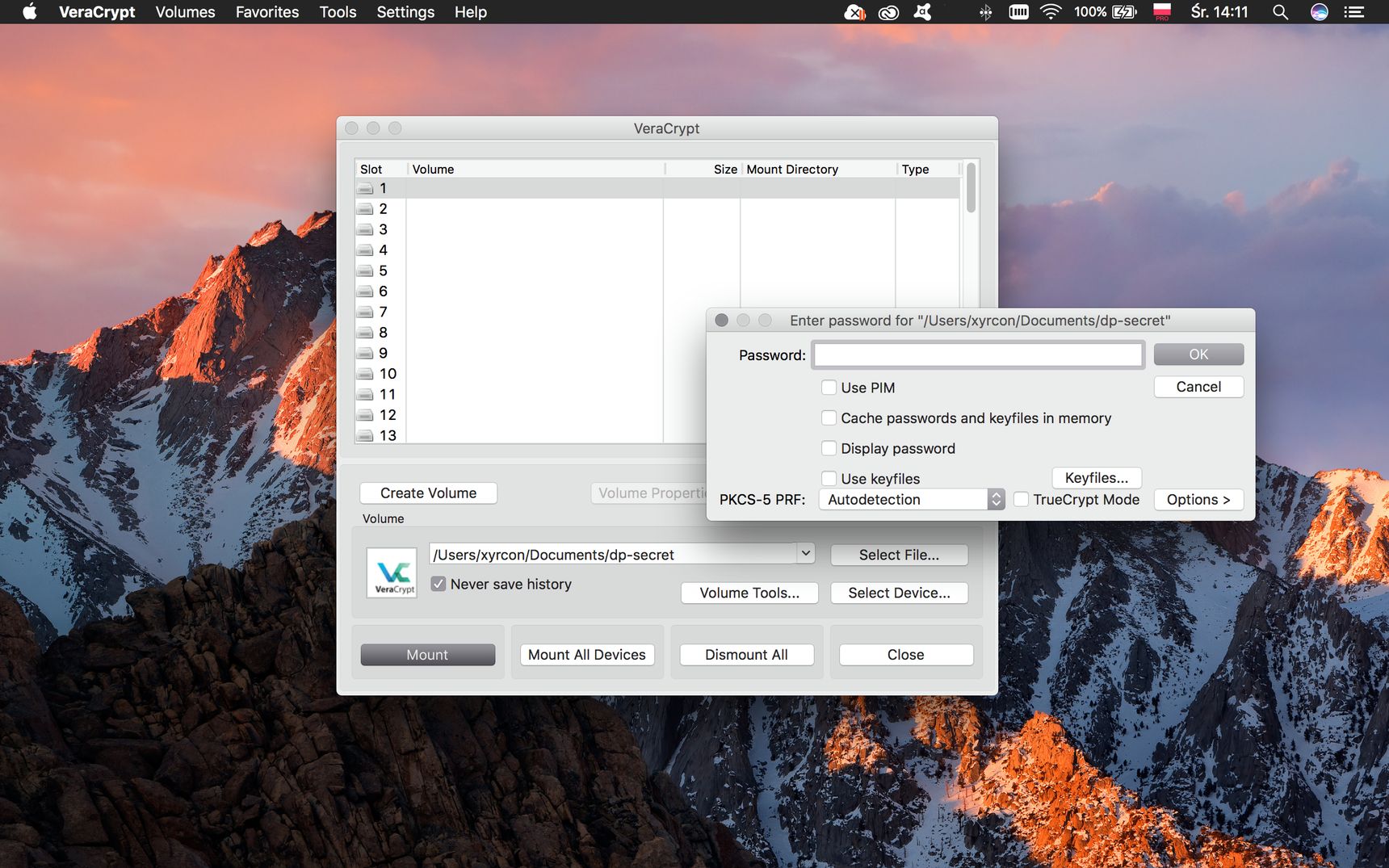Cancel the password dialog
The width and height of the screenshot is (1389, 868).
(x=1198, y=387)
